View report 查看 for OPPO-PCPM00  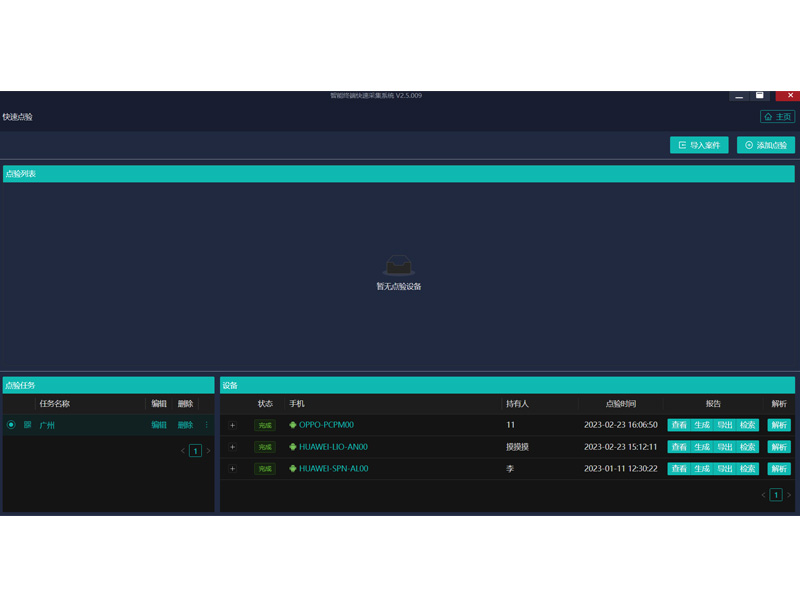(679, 425)
